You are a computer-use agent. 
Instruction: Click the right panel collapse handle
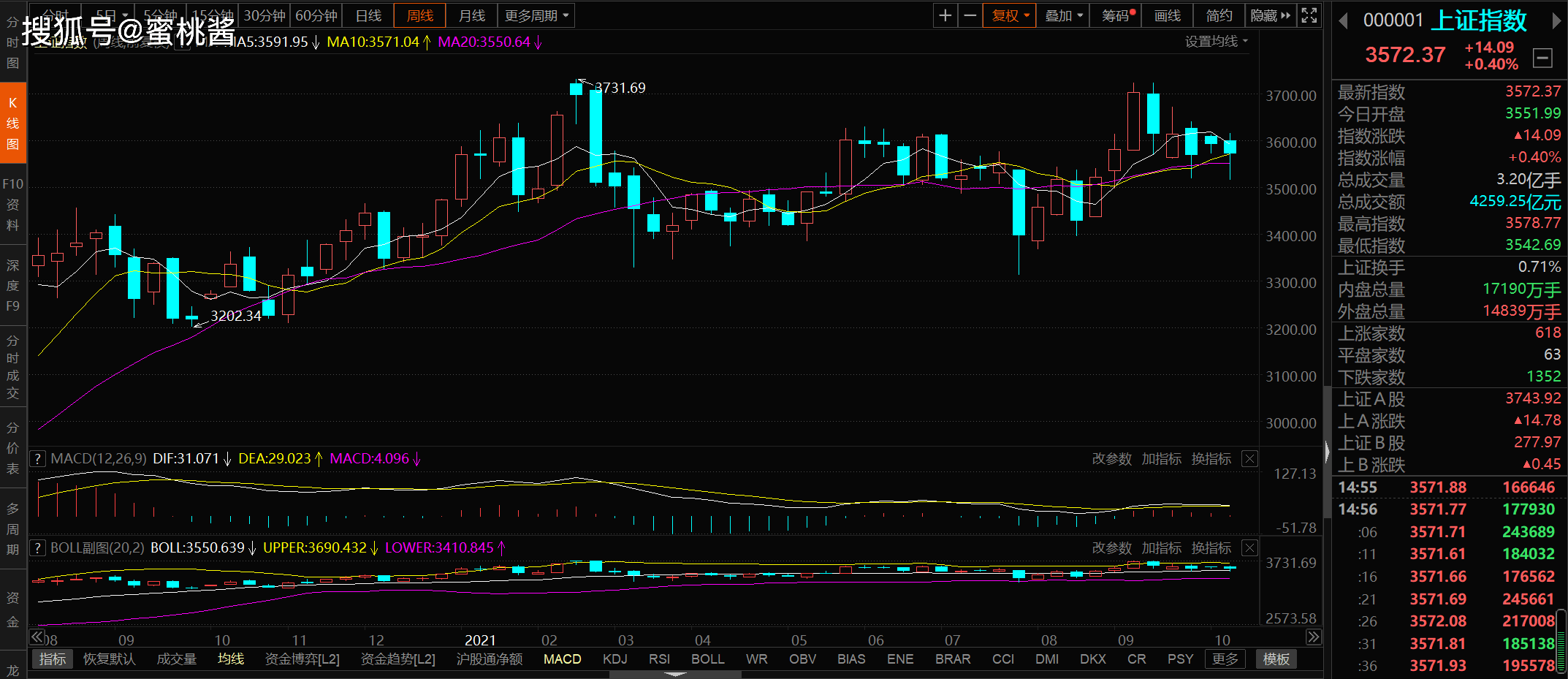1327,451
